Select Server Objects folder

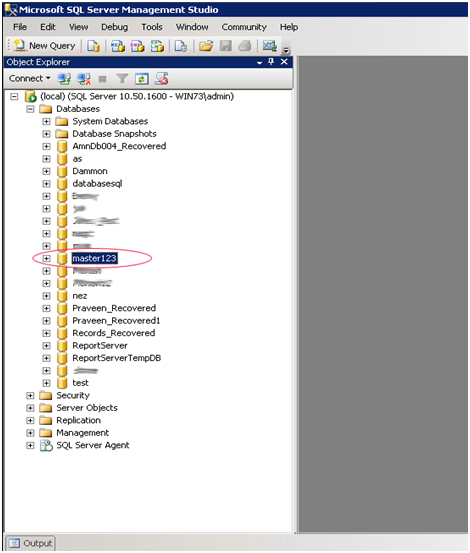pos(87,408)
